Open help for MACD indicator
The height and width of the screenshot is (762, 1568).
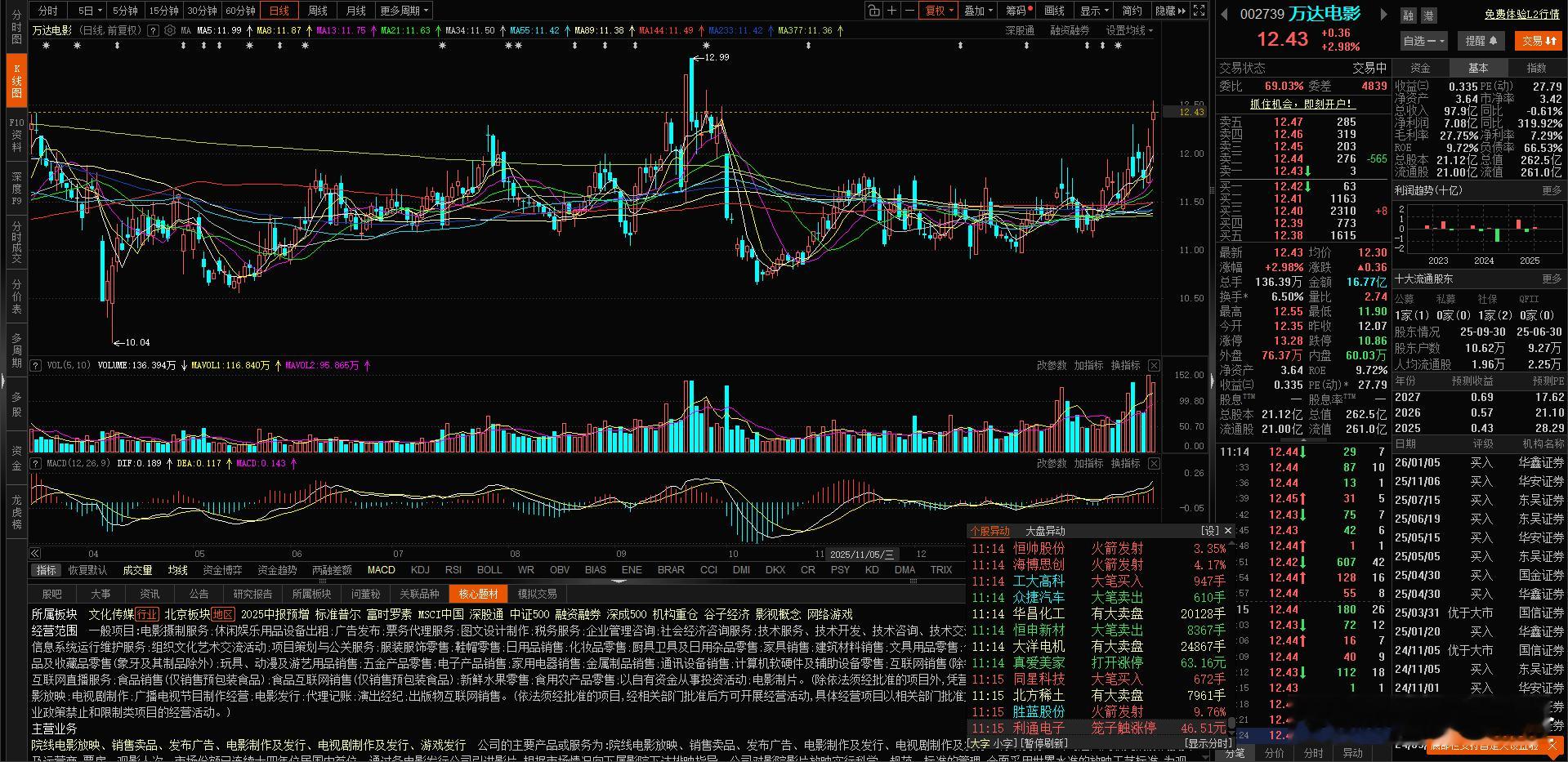[36, 463]
